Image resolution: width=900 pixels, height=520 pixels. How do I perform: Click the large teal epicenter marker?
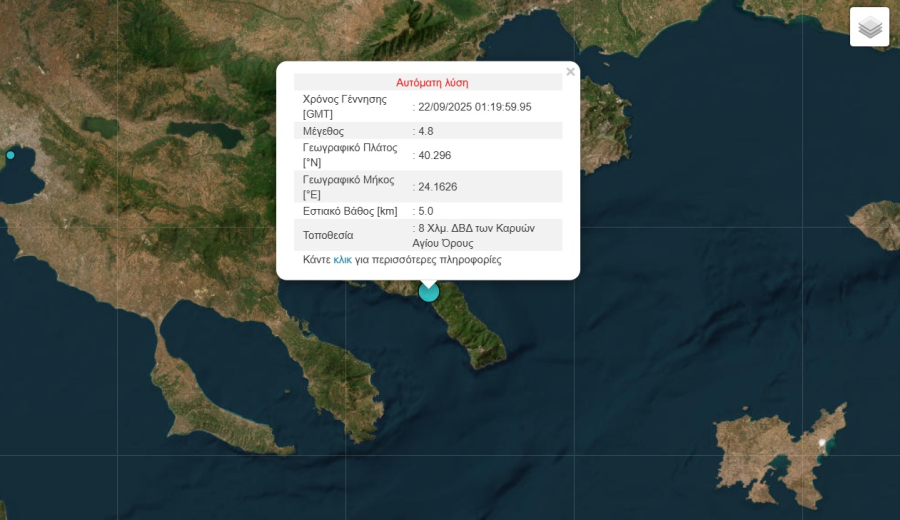click(x=429, y=291)
